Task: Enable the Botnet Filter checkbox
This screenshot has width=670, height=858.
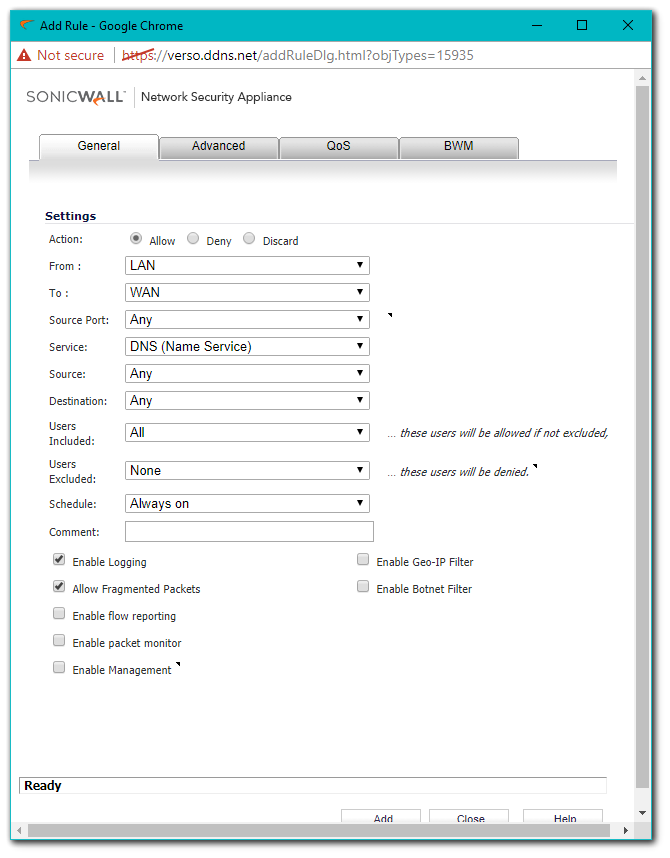Action: pos(363,588)
